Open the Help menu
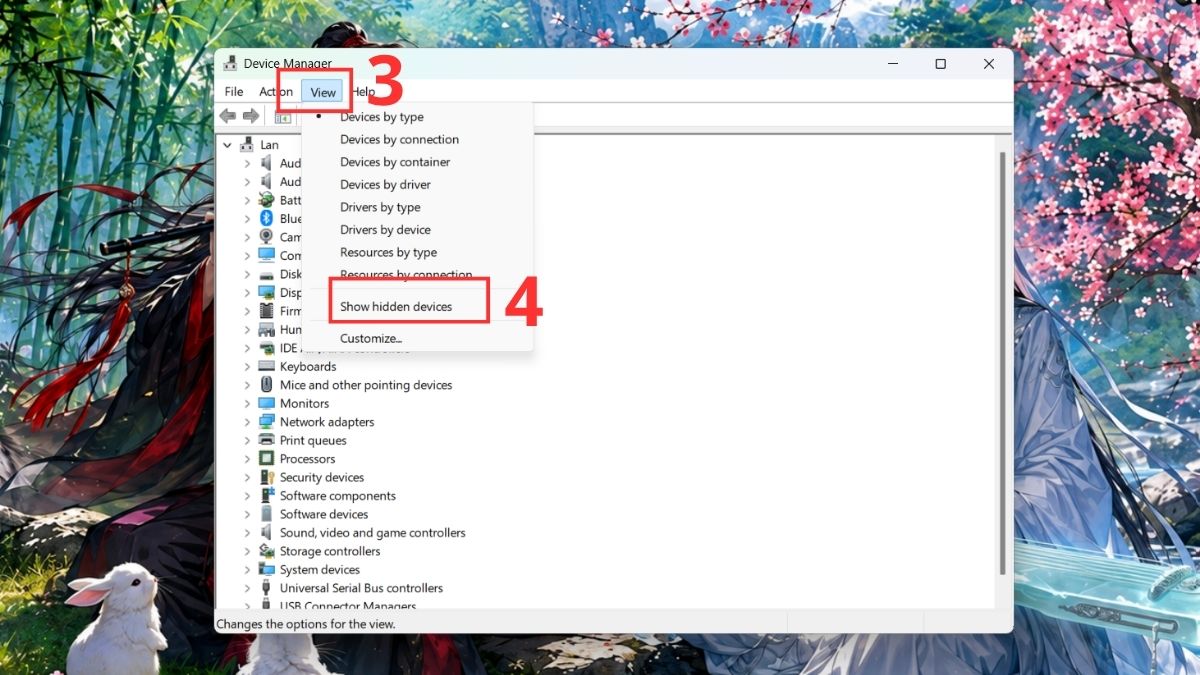Screen dimensions: 1200x675 [364, 92]
